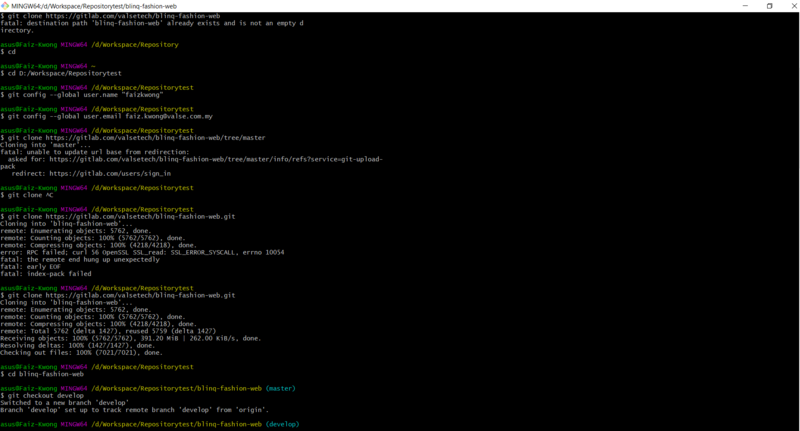Click the (develop) branch label in prompt
Image resolution: width=800 pixels, height=431 pixels.
(x=280, y=424)
